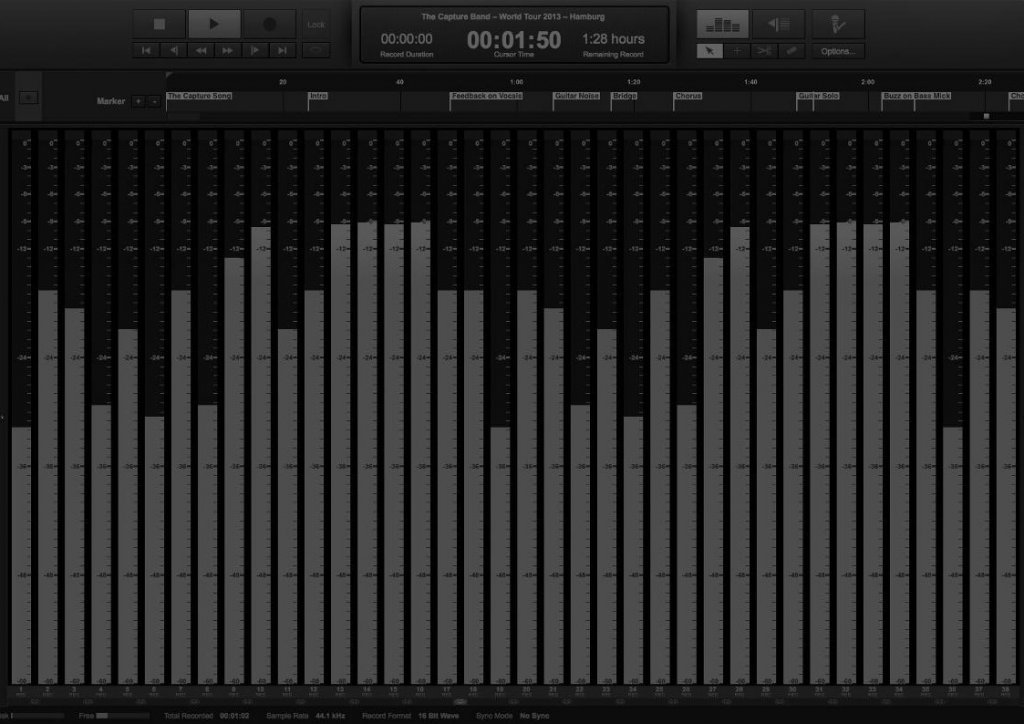Go to the next marker
Screen dimensions: 1024x724
[255, 50]
